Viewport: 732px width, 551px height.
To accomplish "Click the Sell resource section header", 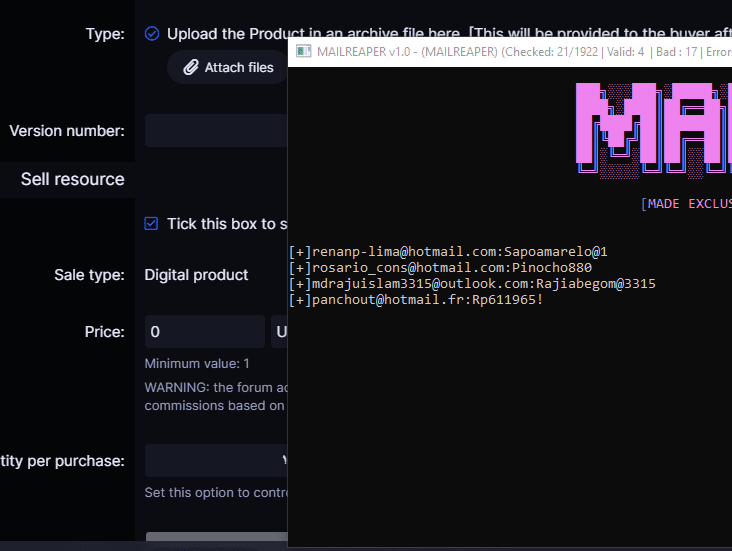I will (73, 180).
